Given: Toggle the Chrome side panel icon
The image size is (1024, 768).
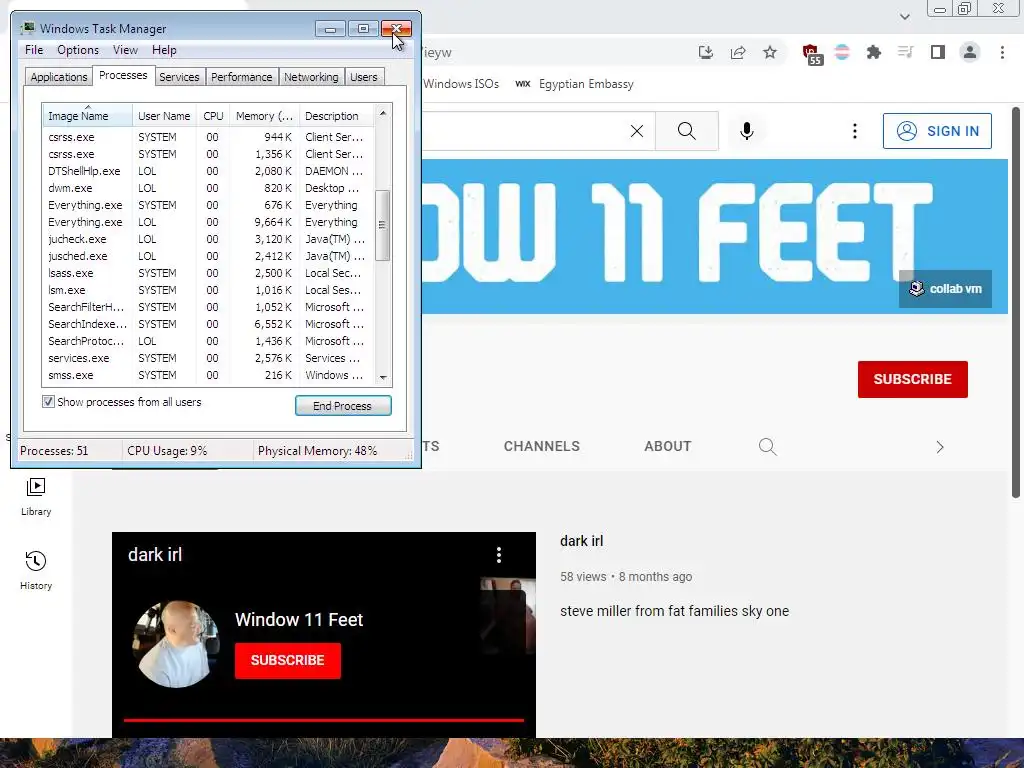Looking at the screenshot, I should 938,52.
